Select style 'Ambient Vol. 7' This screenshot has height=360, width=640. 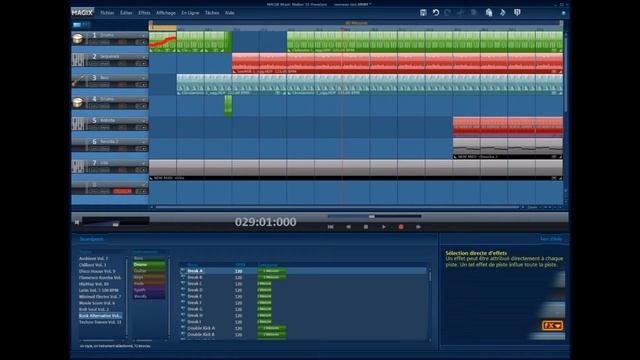93,258
